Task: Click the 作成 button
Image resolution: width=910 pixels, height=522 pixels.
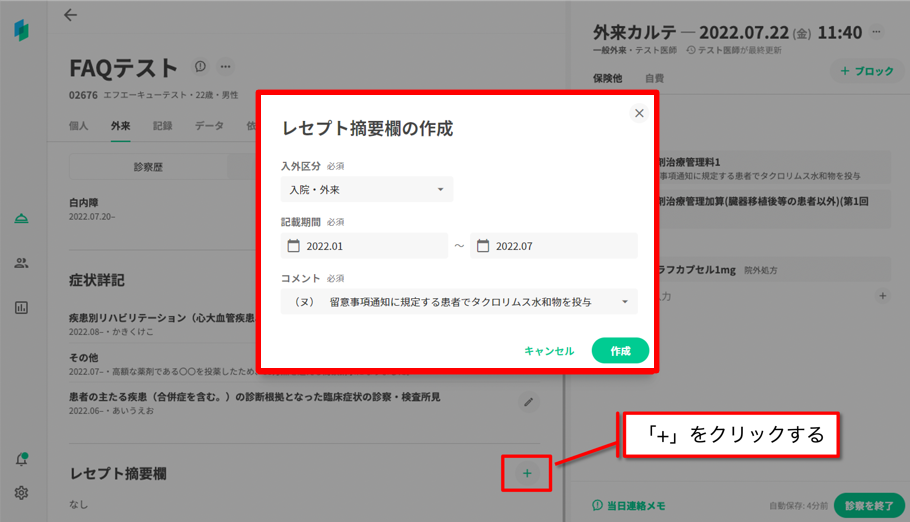Action: (620, 351)
